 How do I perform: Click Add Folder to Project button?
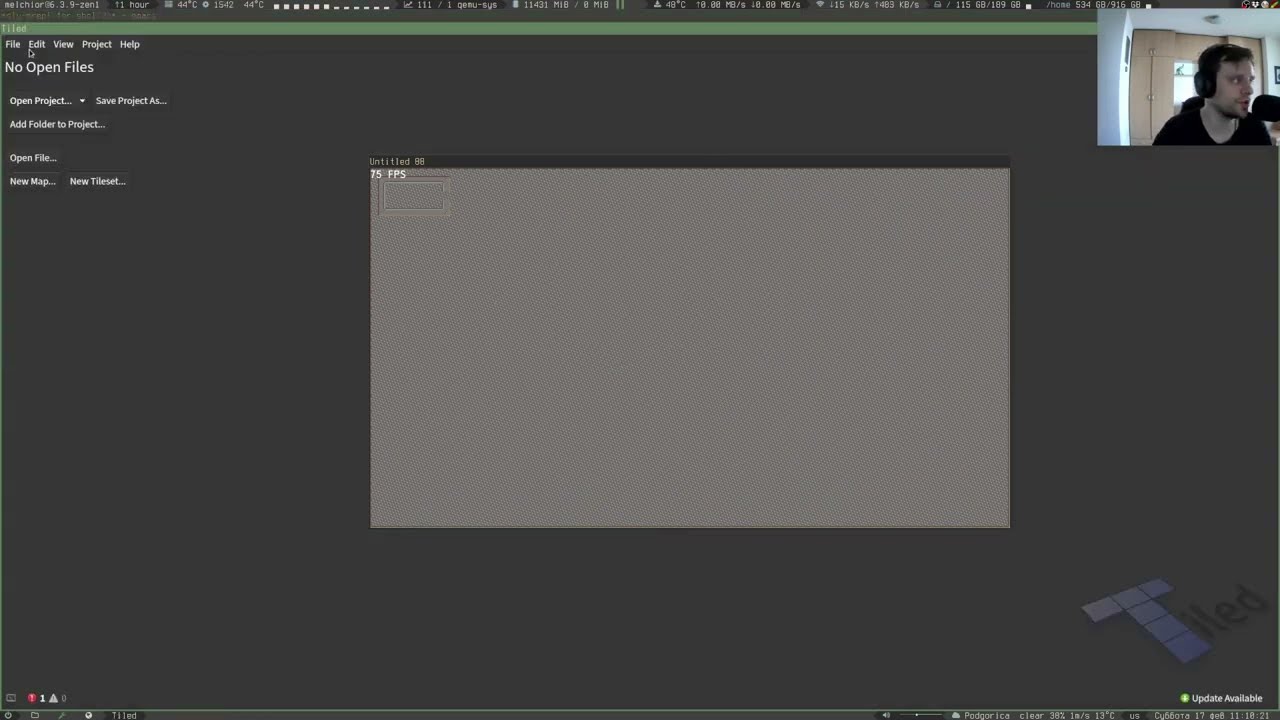click(57, 124)
